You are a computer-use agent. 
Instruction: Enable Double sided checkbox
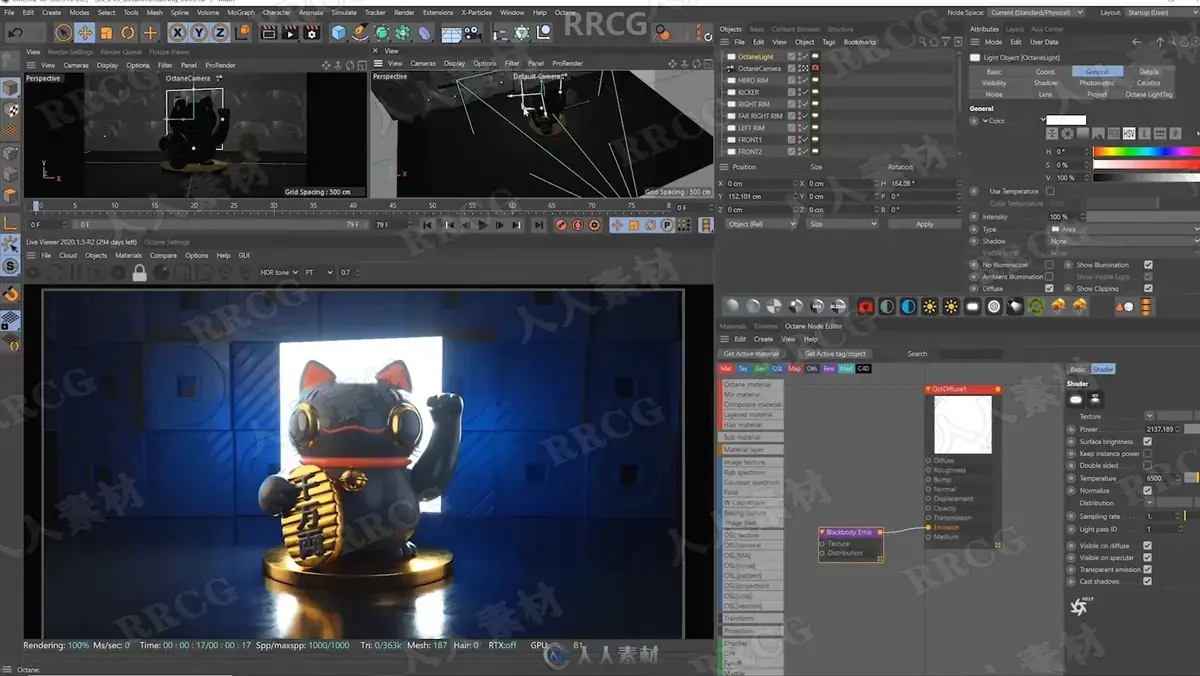click(x=1147, y=465)
